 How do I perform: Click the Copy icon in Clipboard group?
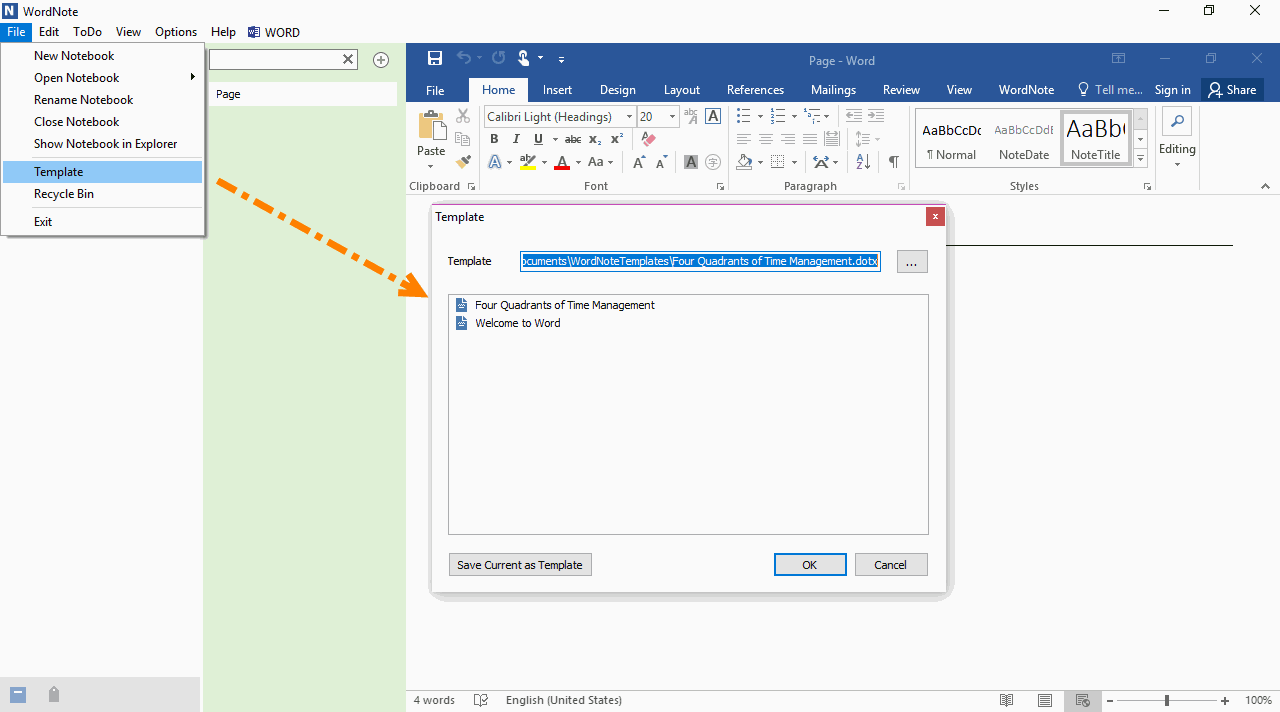pyautogui.click(x=463, y=139)
